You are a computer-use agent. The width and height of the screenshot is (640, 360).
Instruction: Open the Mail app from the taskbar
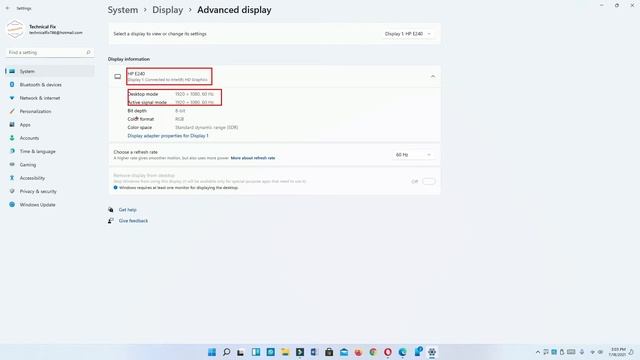(344, 352)
